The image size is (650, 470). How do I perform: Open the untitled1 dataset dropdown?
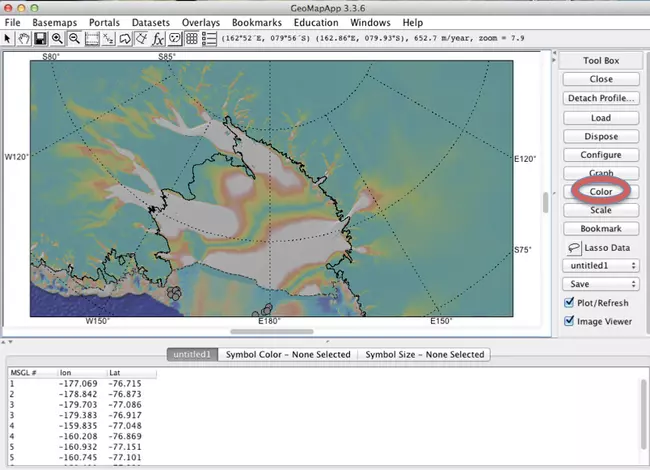(601, 266)
